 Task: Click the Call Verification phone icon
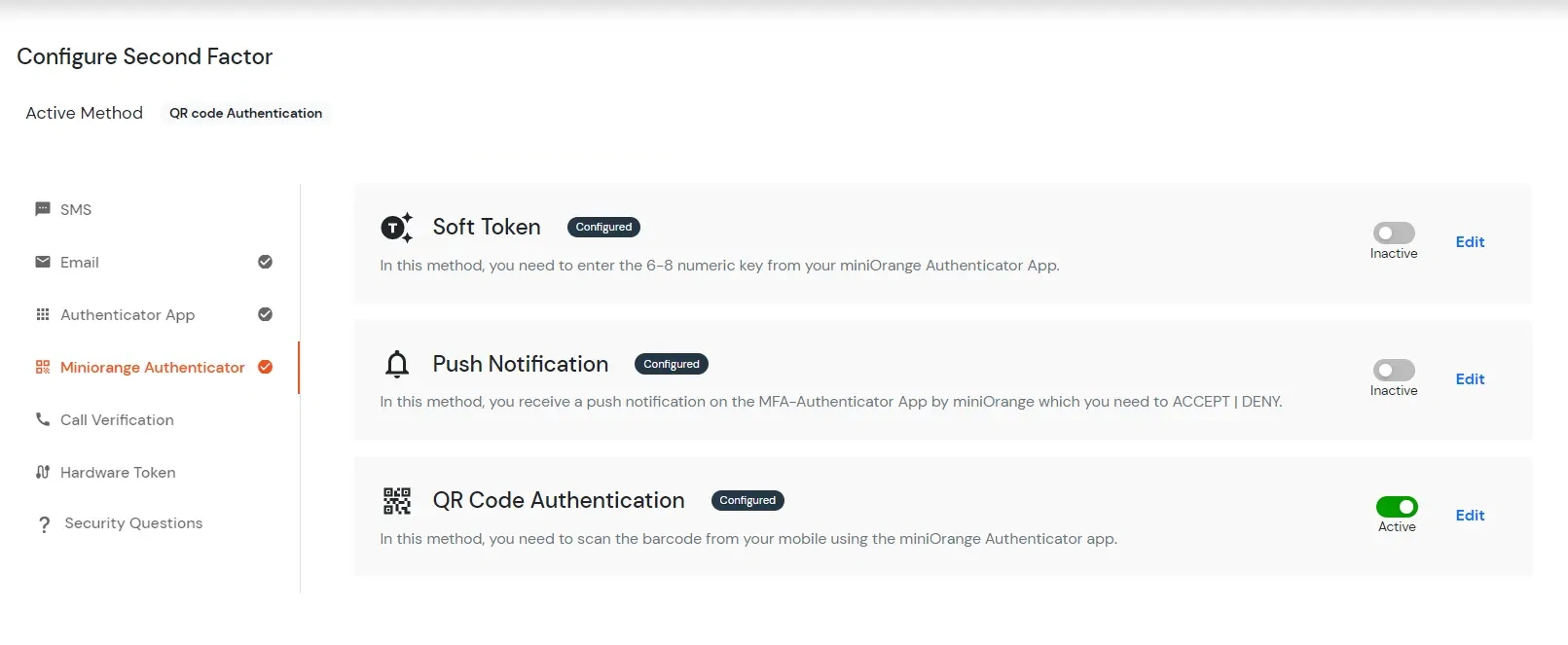pos(43,419)
